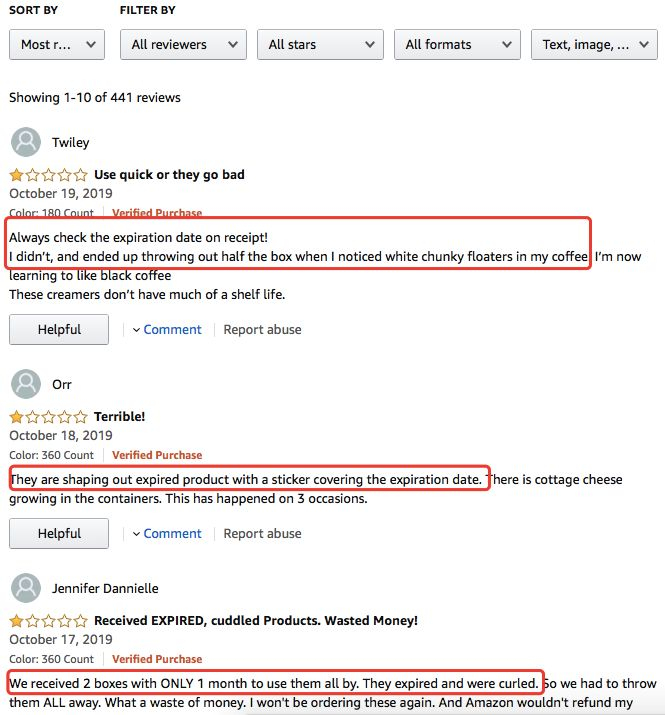Open review title 'Use quick or they go bad'

pos(169,175)
